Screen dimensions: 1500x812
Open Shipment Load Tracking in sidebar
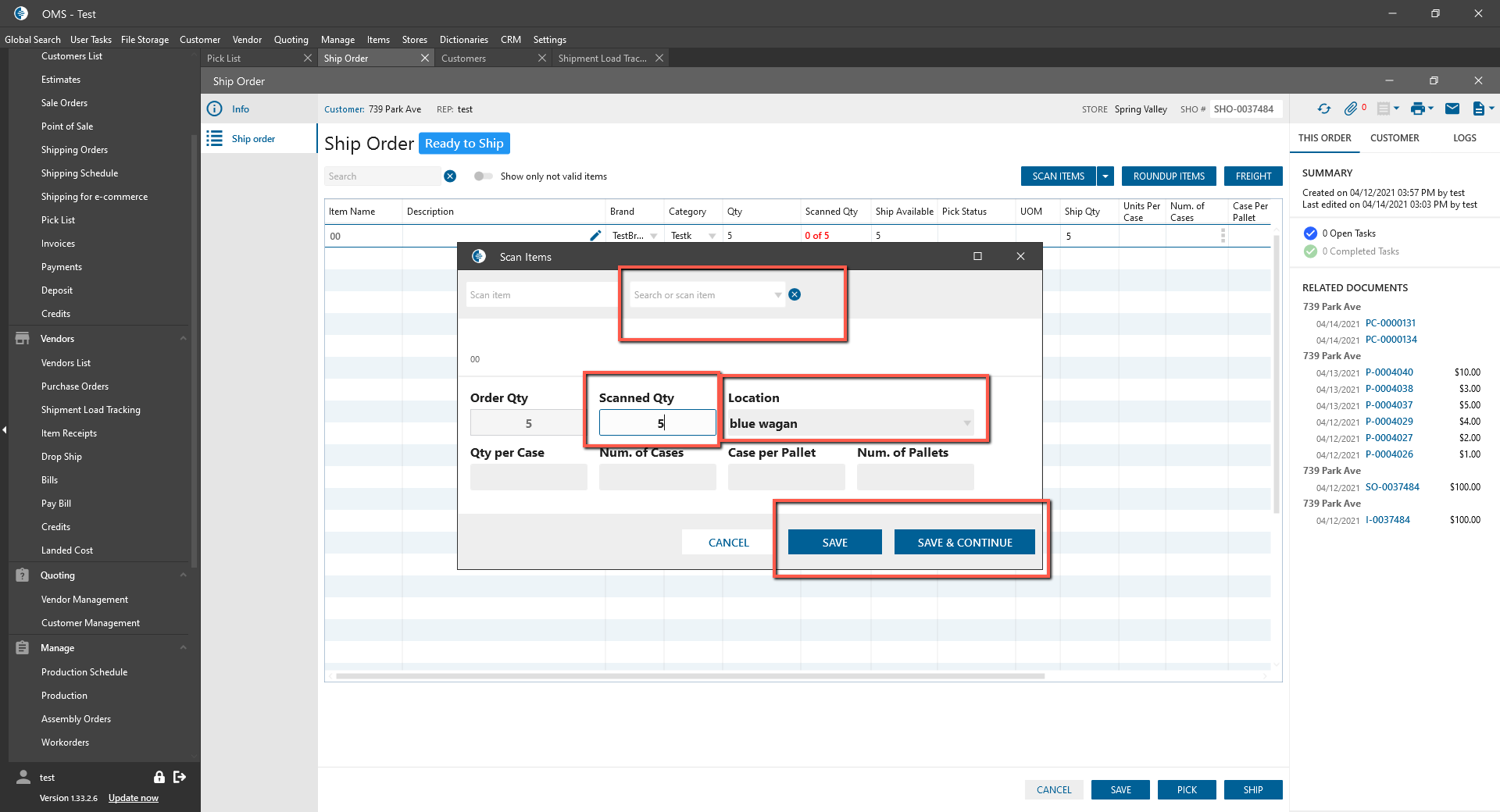91,410
